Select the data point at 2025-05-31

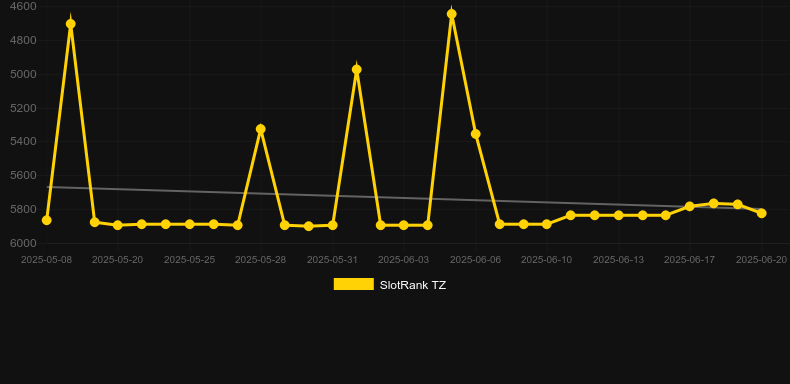point(333,225)
